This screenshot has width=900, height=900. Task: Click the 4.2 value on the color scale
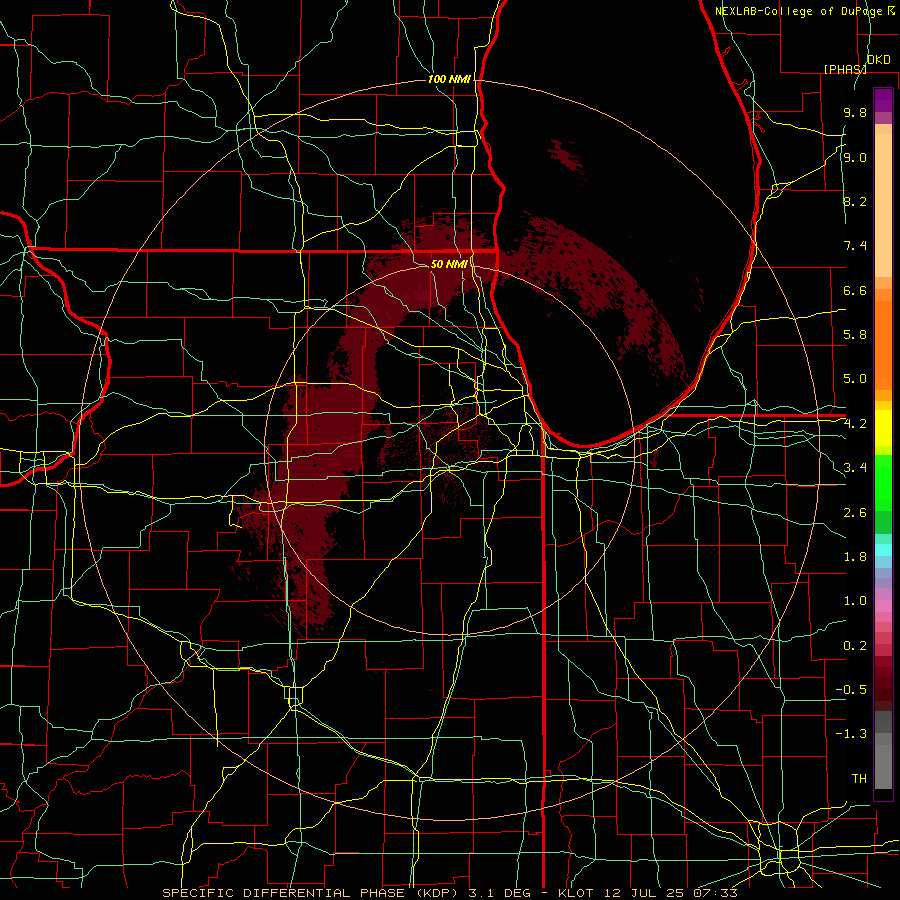point(855,424)
